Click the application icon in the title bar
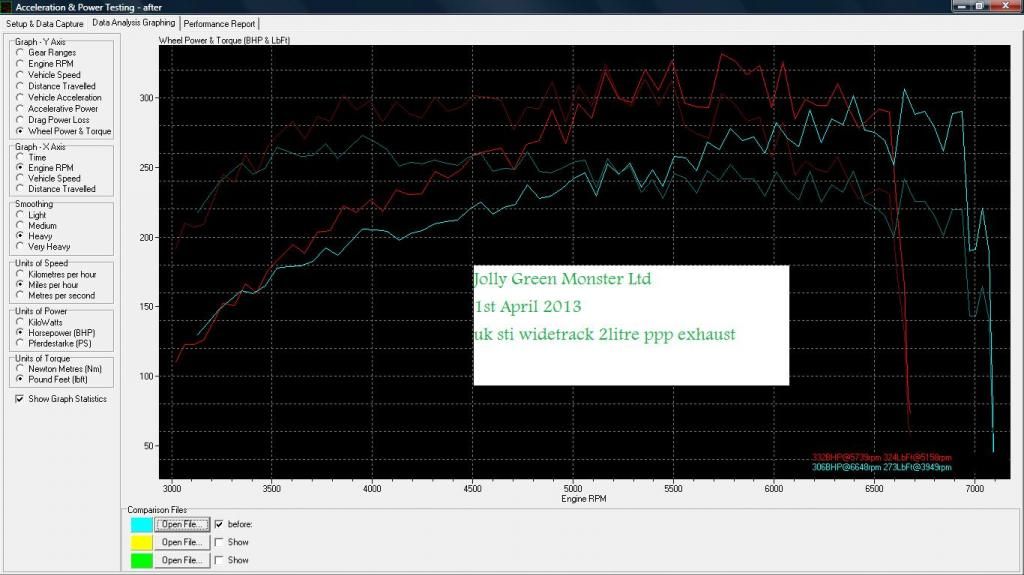Screen dimensions: 1024x575 [x=7, y=7]
